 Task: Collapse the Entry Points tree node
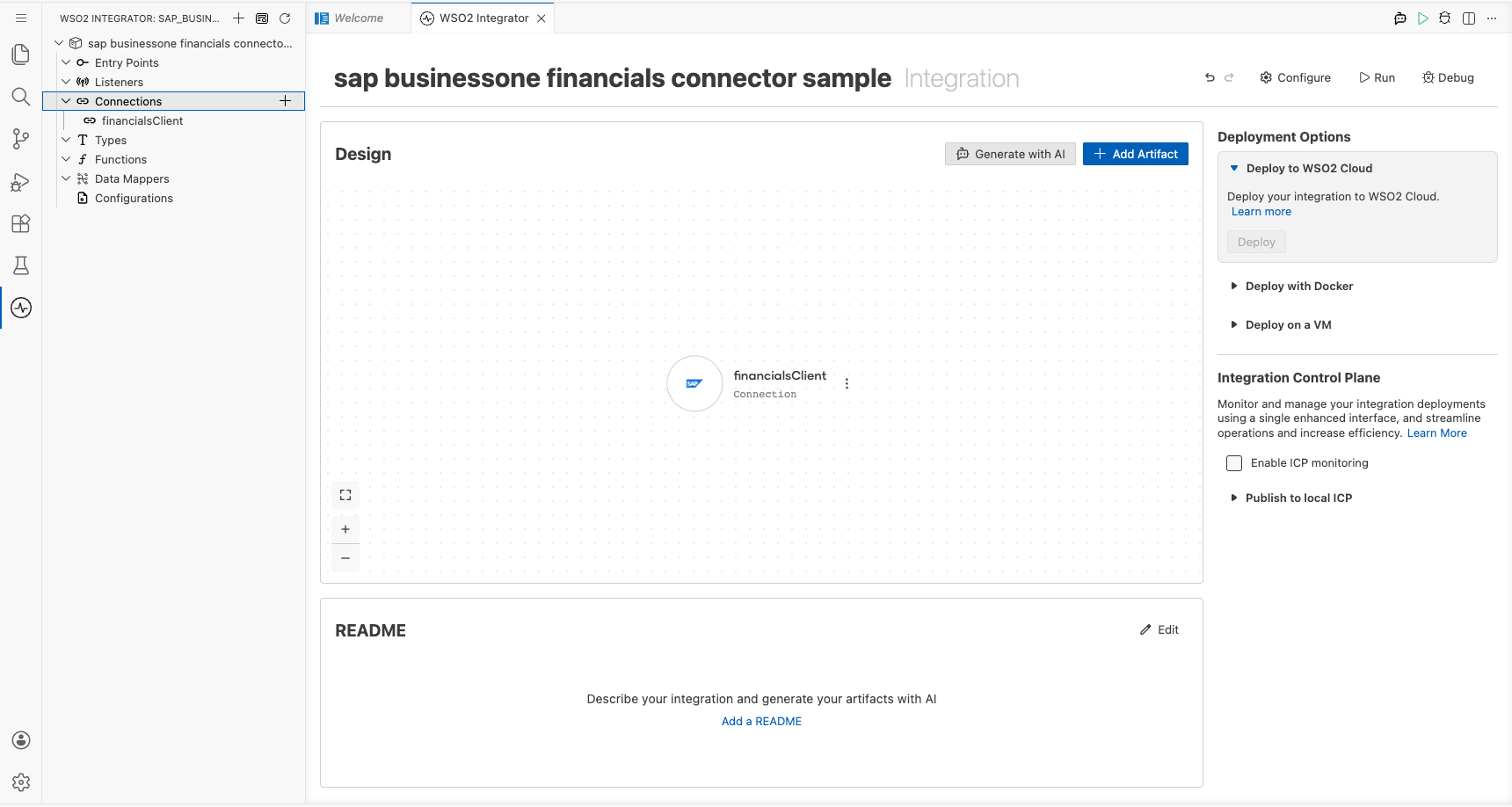pos(66,62)
